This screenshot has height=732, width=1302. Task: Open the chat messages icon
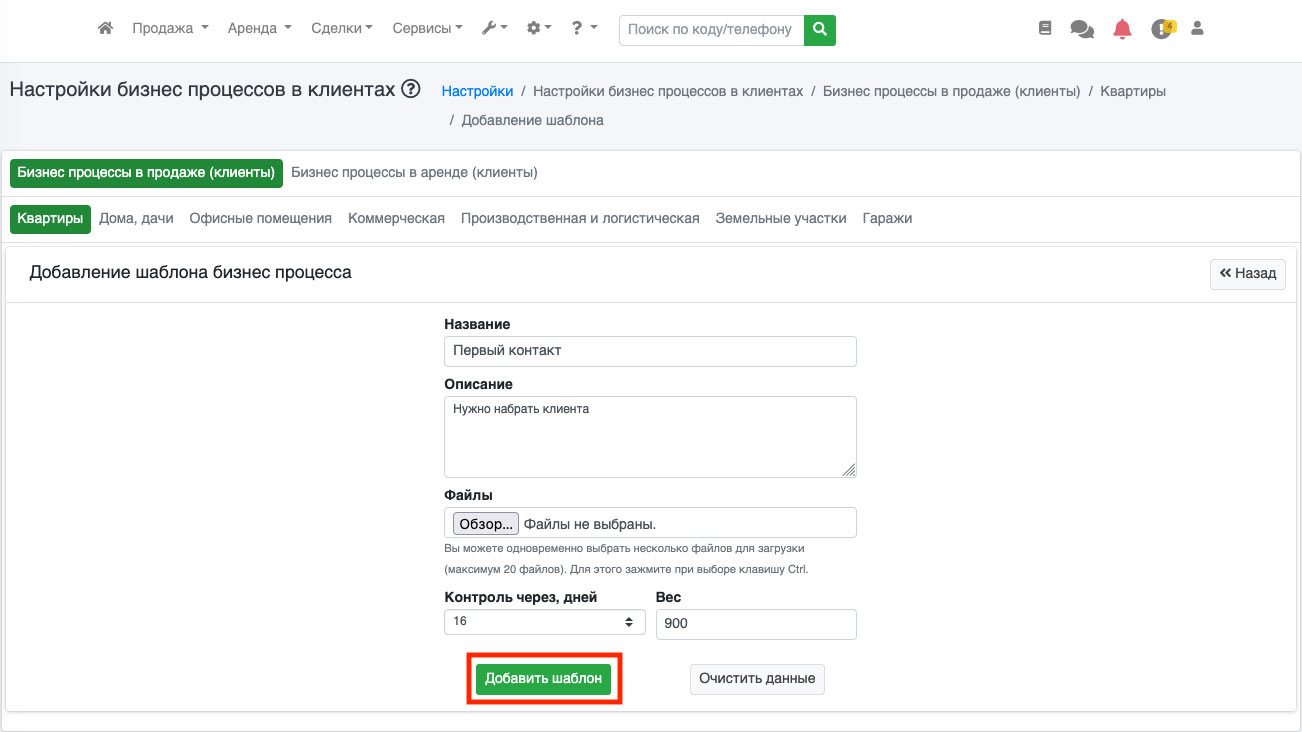[1082, 29]
